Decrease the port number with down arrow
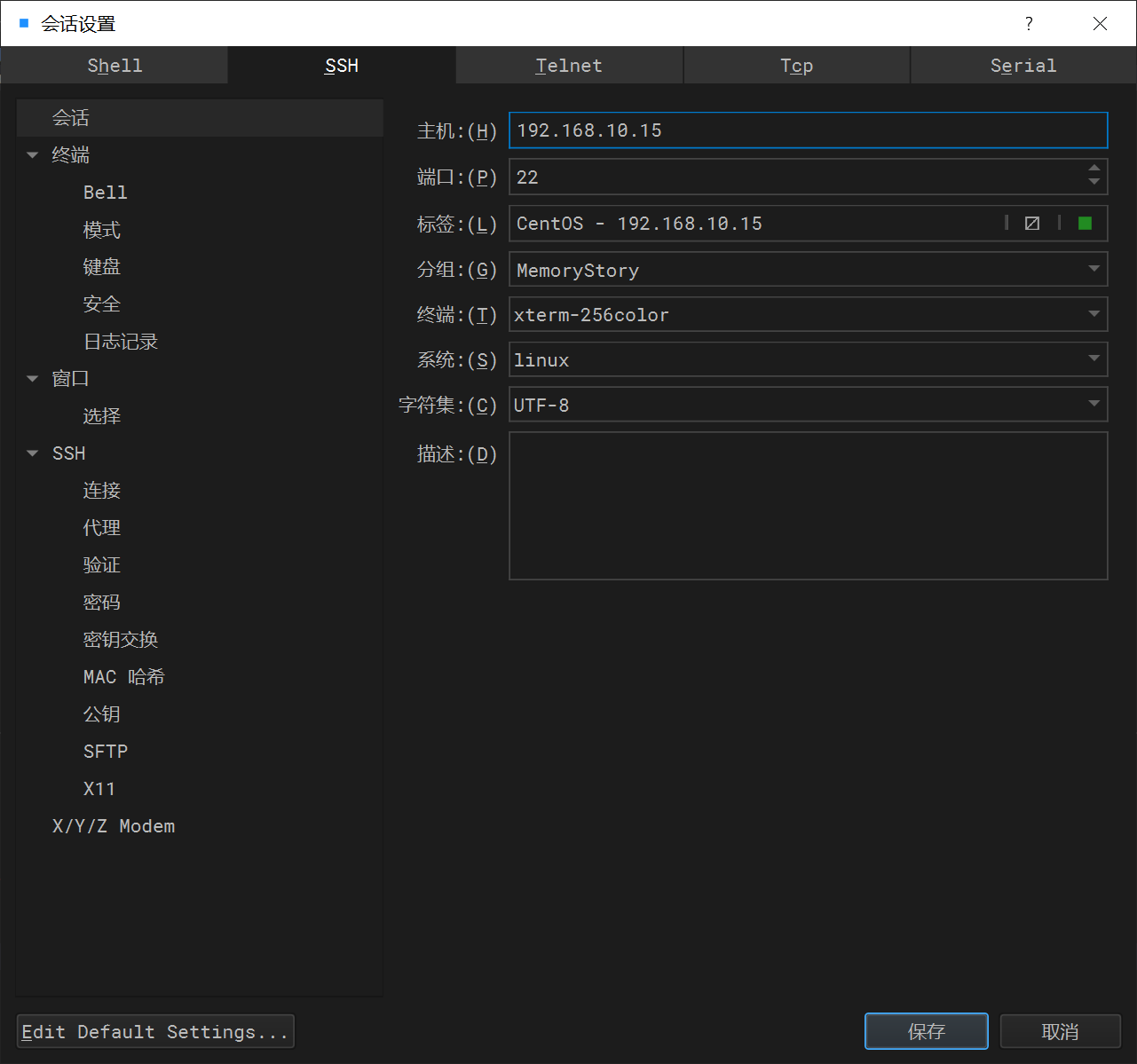1137x1064 pixels. tap(1094, 182)
